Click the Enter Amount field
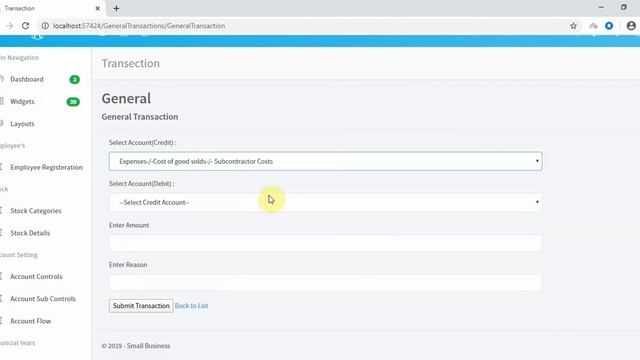The height and width of the screenshot is (360, 640). (325, 243)
